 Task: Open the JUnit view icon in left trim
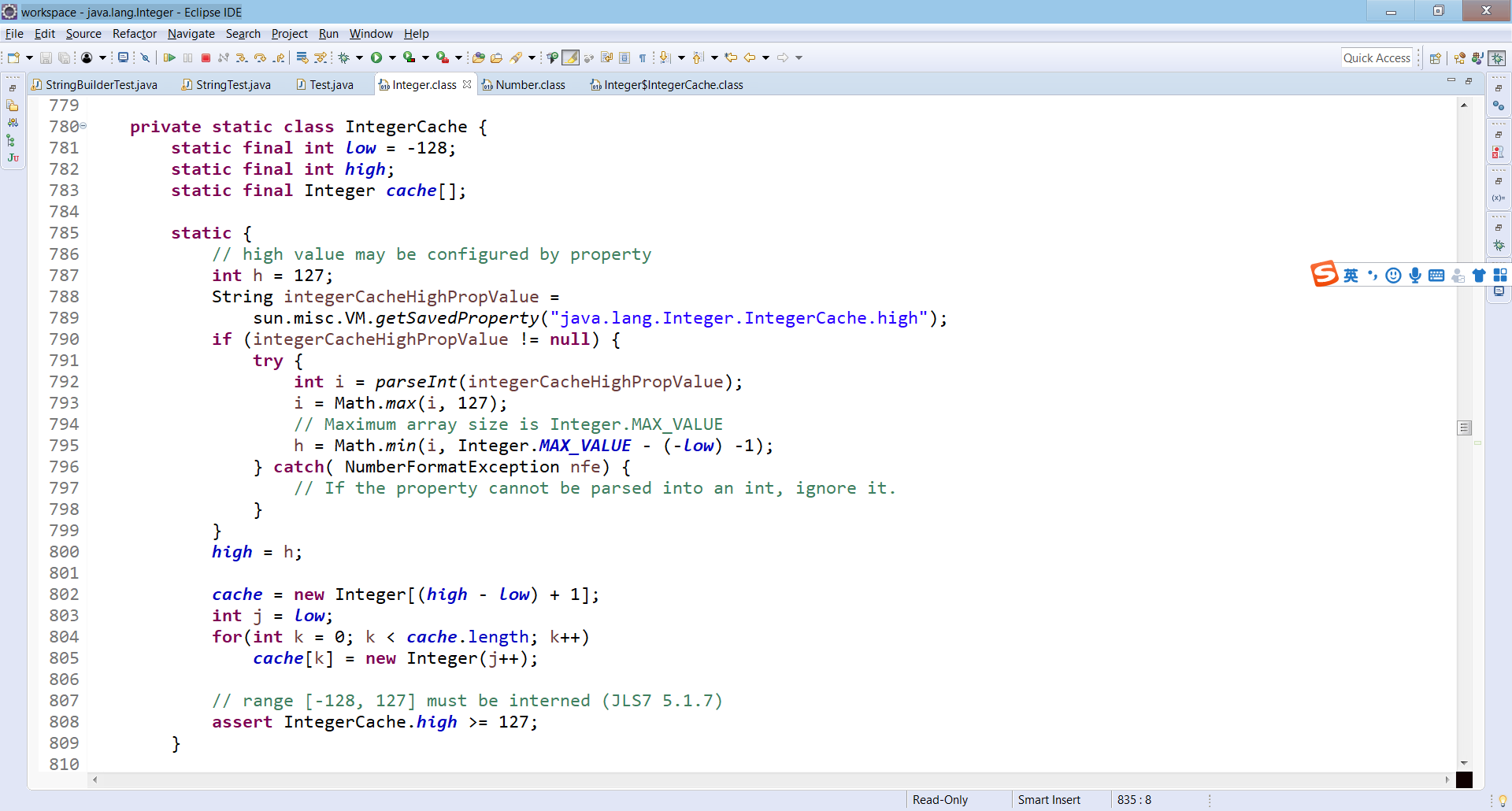[x=13, y=158]
